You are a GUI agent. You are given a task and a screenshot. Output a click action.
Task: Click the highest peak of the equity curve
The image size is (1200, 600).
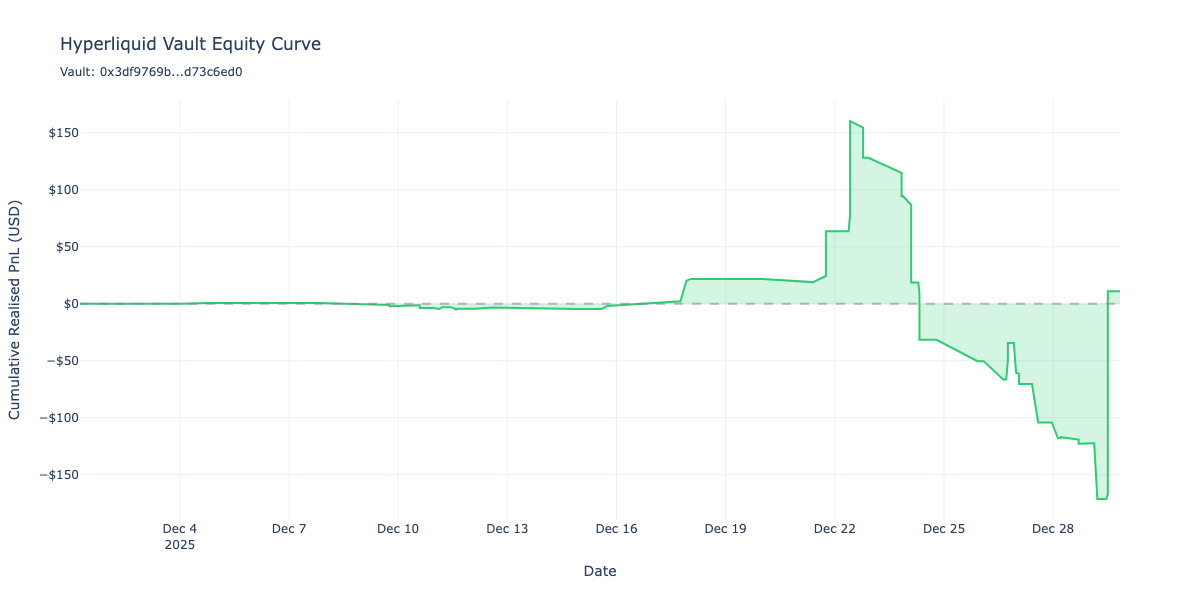[x=850, y=121]
